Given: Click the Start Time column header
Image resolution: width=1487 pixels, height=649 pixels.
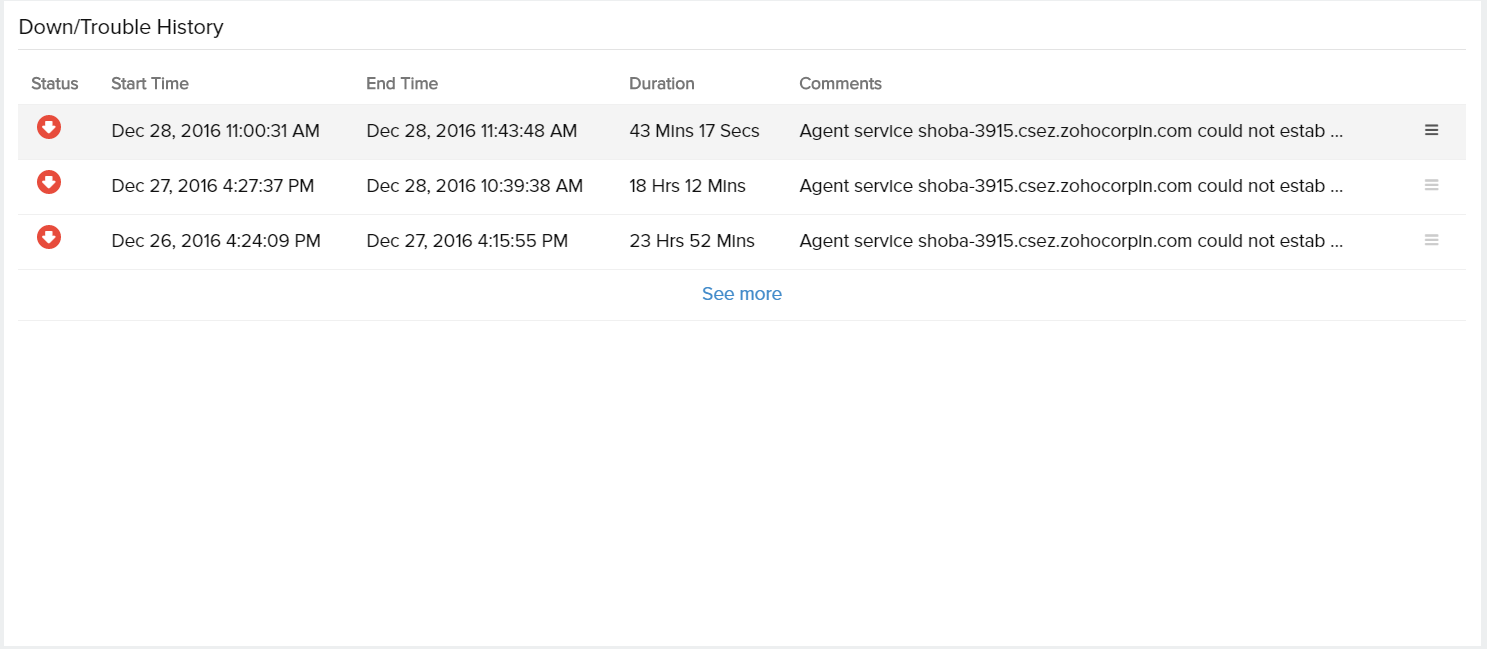Looking at the screenshot, I should click(x=150, y=84).
